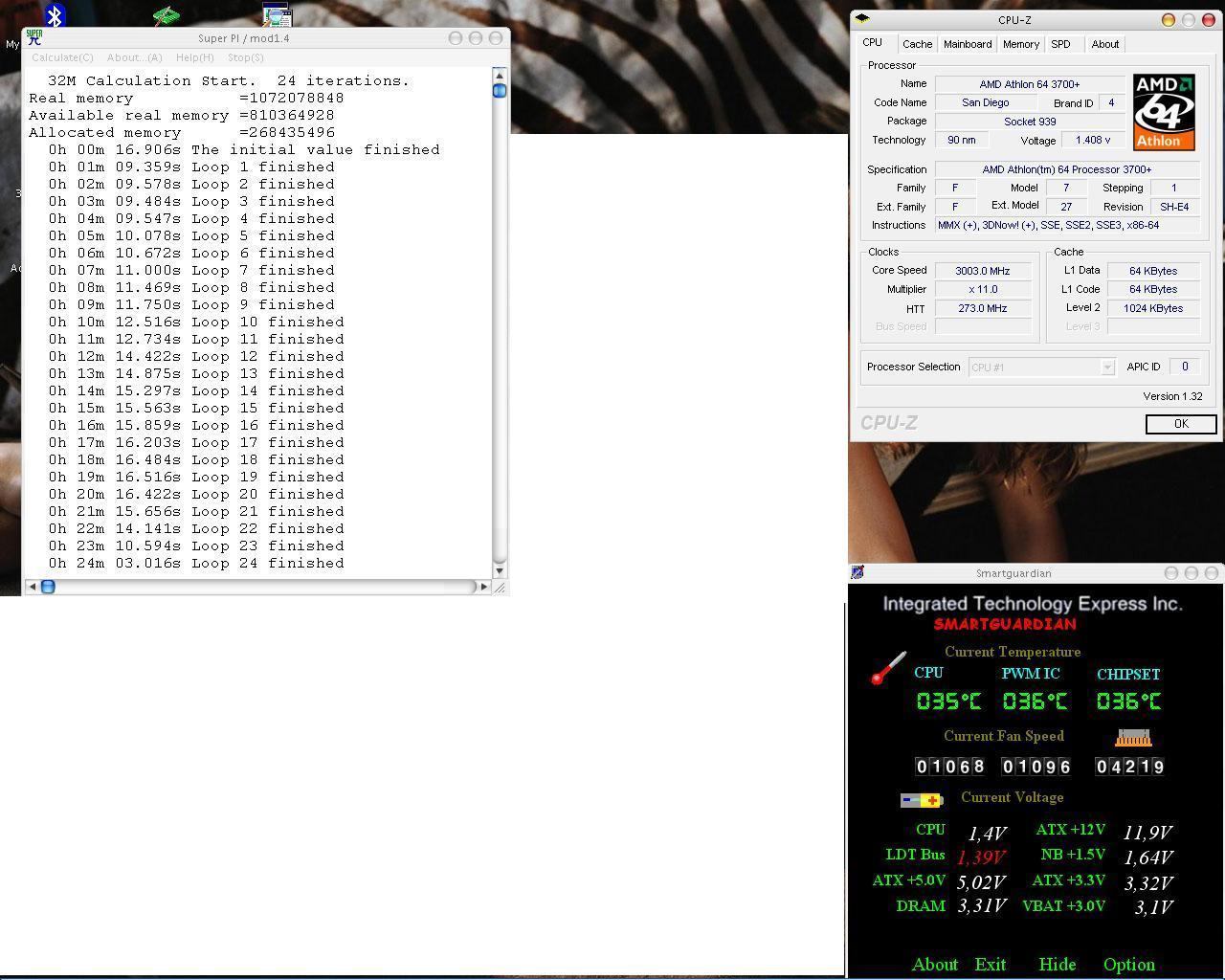Image resolution: width=1225 pixels, height=980 pixels.
Task: Click the Multiplier value x 11.0
Action: [983, 289]
